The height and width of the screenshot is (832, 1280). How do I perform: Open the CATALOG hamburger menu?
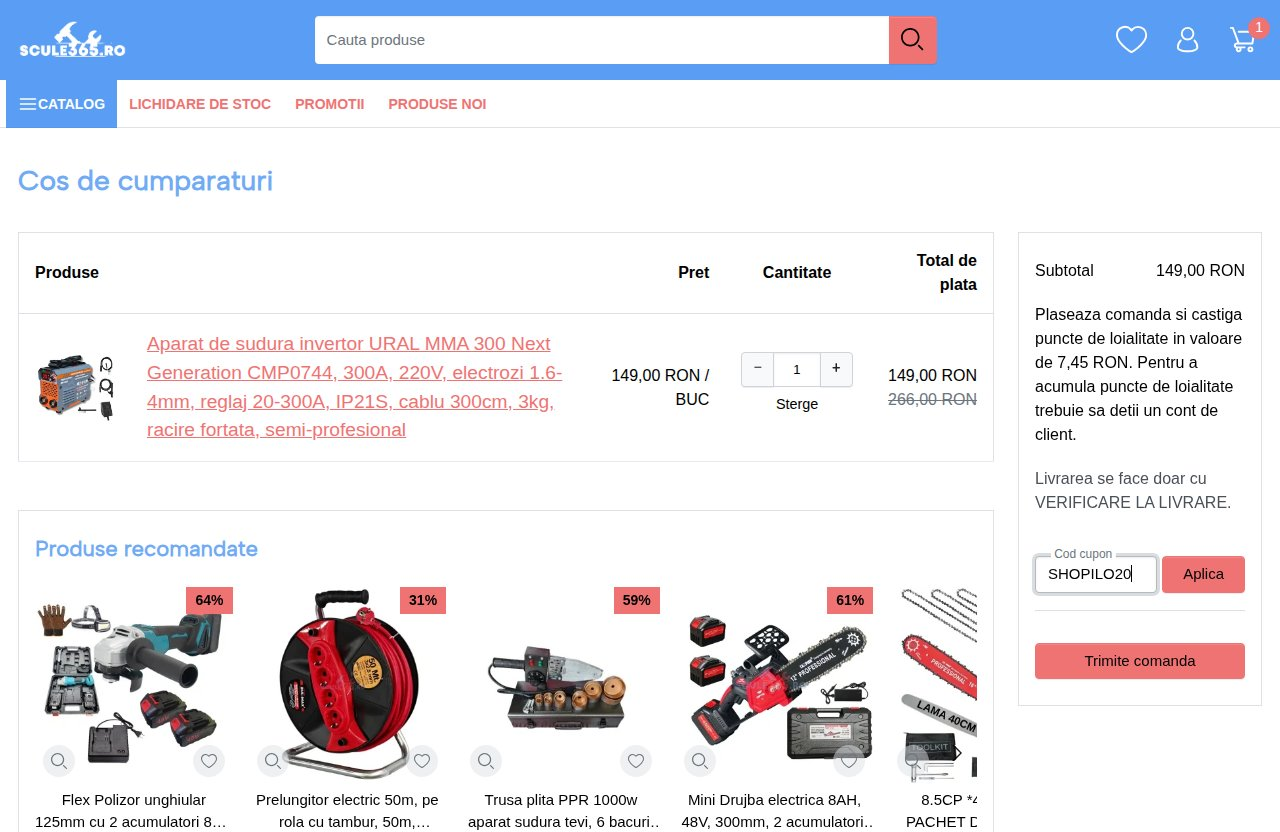62,104
